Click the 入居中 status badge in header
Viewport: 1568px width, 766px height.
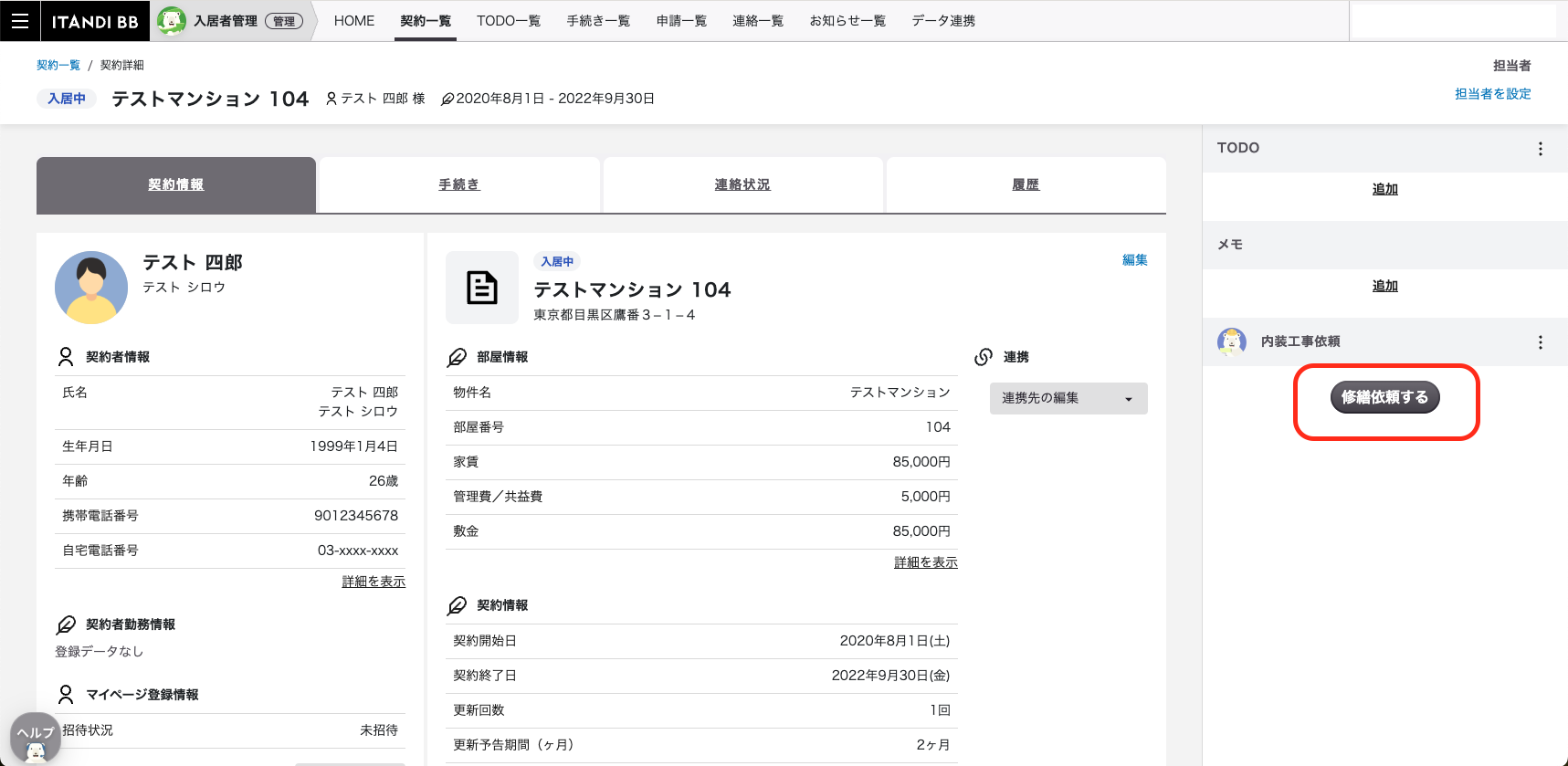(67, 99)
